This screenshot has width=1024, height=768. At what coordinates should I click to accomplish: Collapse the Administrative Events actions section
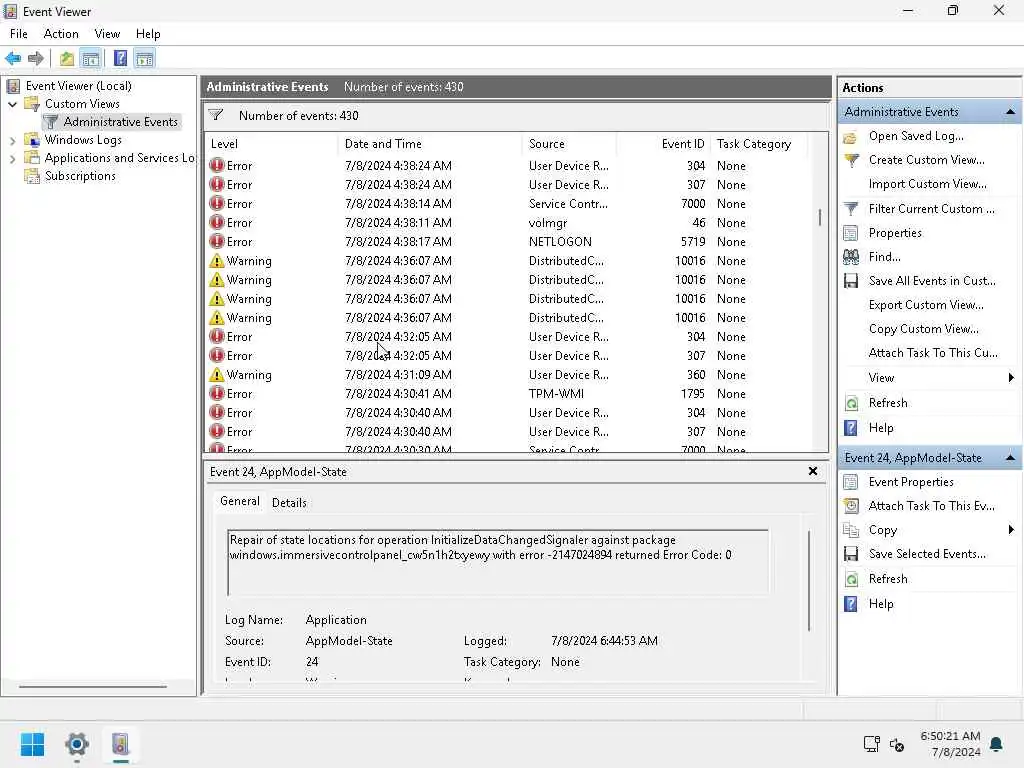[x=1010, y=112]
